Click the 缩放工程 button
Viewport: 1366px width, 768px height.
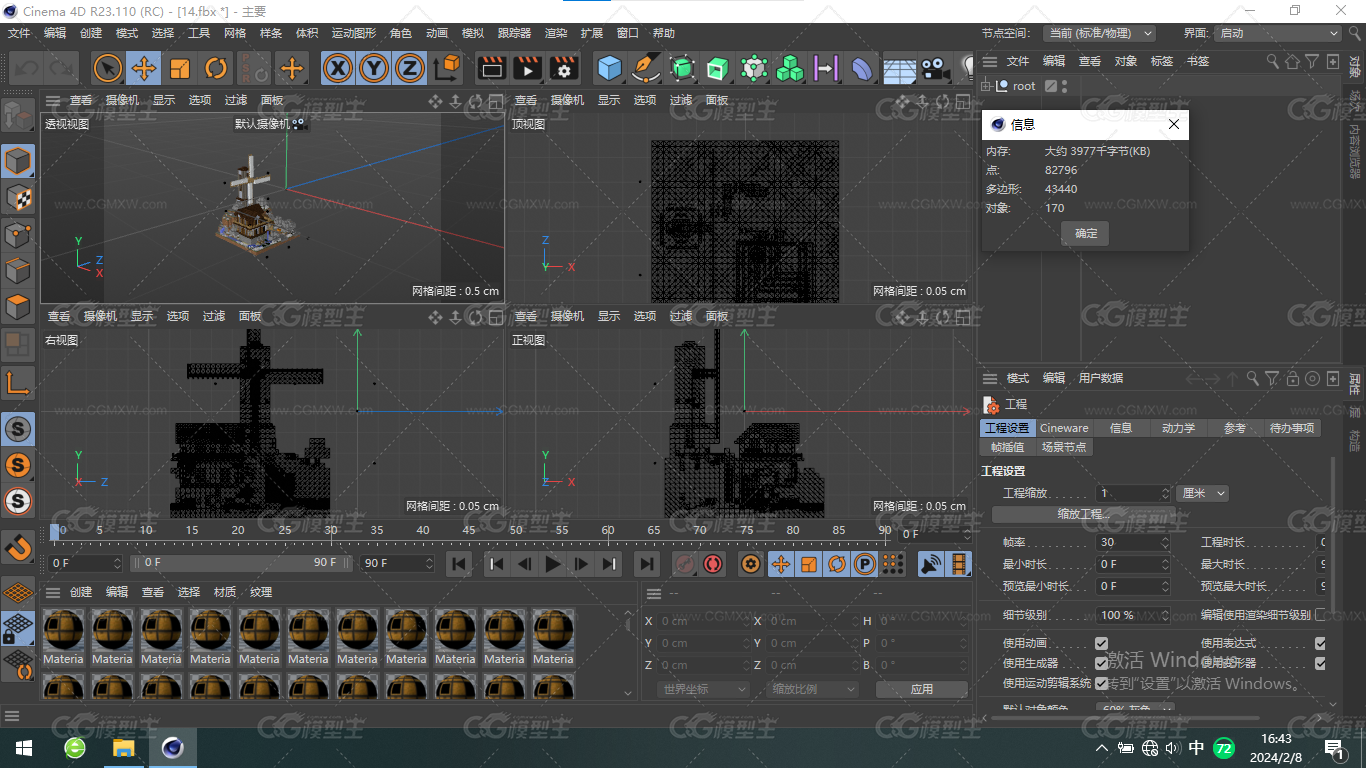pos(1084,514)
